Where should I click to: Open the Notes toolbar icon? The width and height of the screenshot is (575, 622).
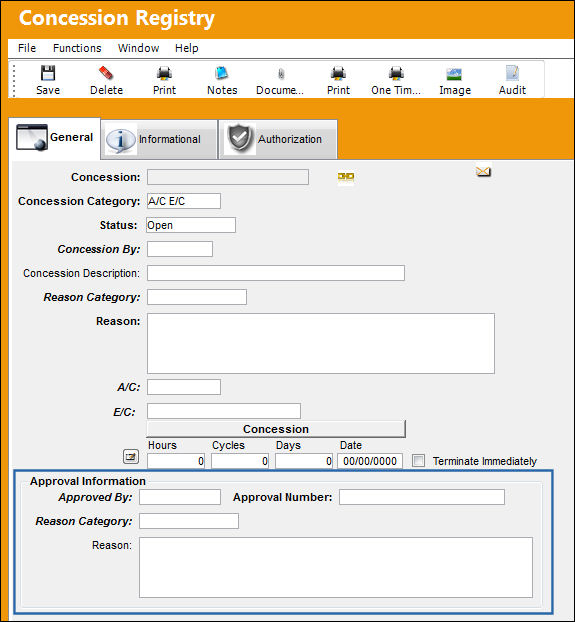tap(222, 73)
